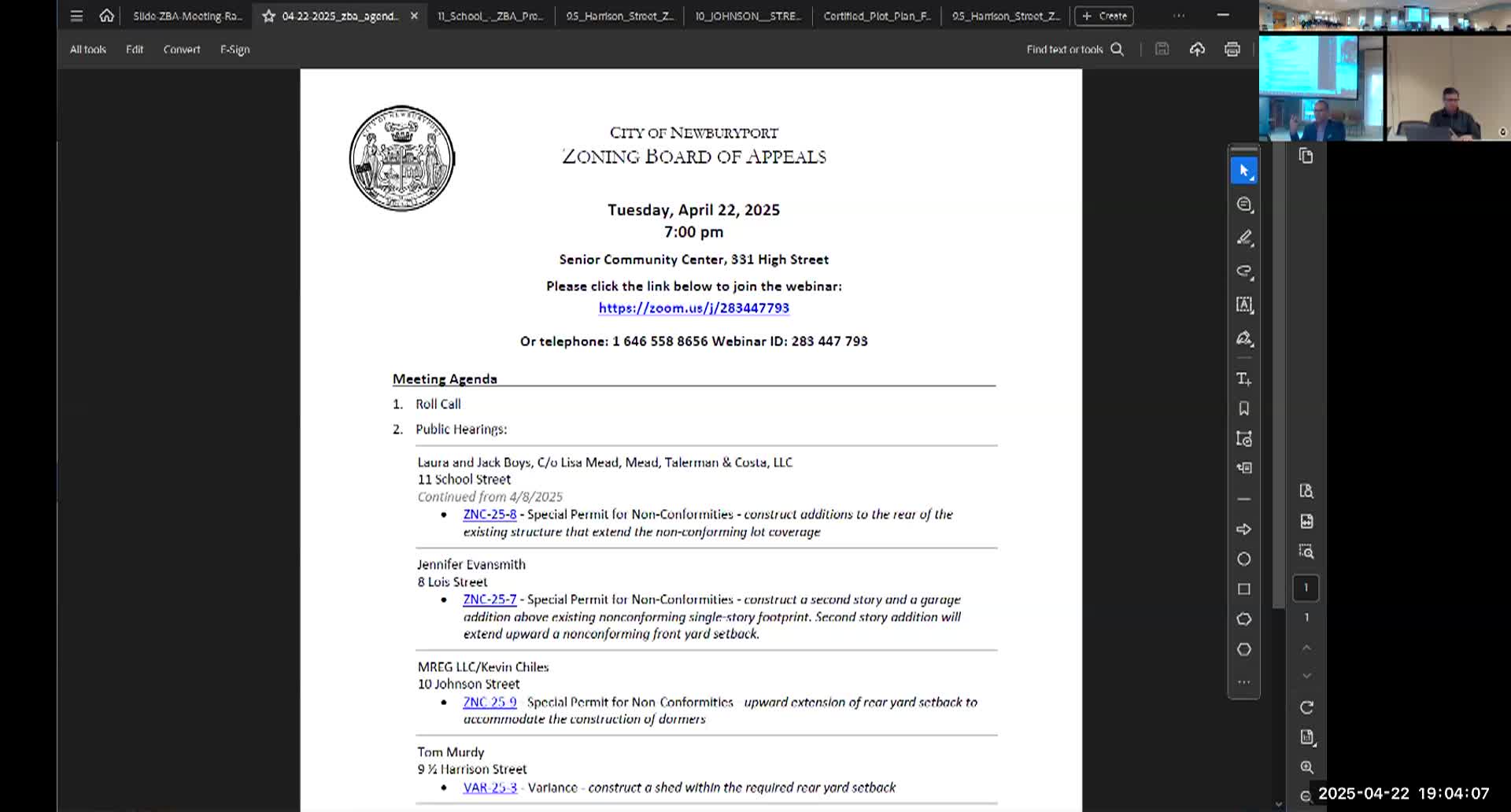Open the ZNC-25-8 link
The height and width of the screenshot is (812, 1511).
coord(490,514)
